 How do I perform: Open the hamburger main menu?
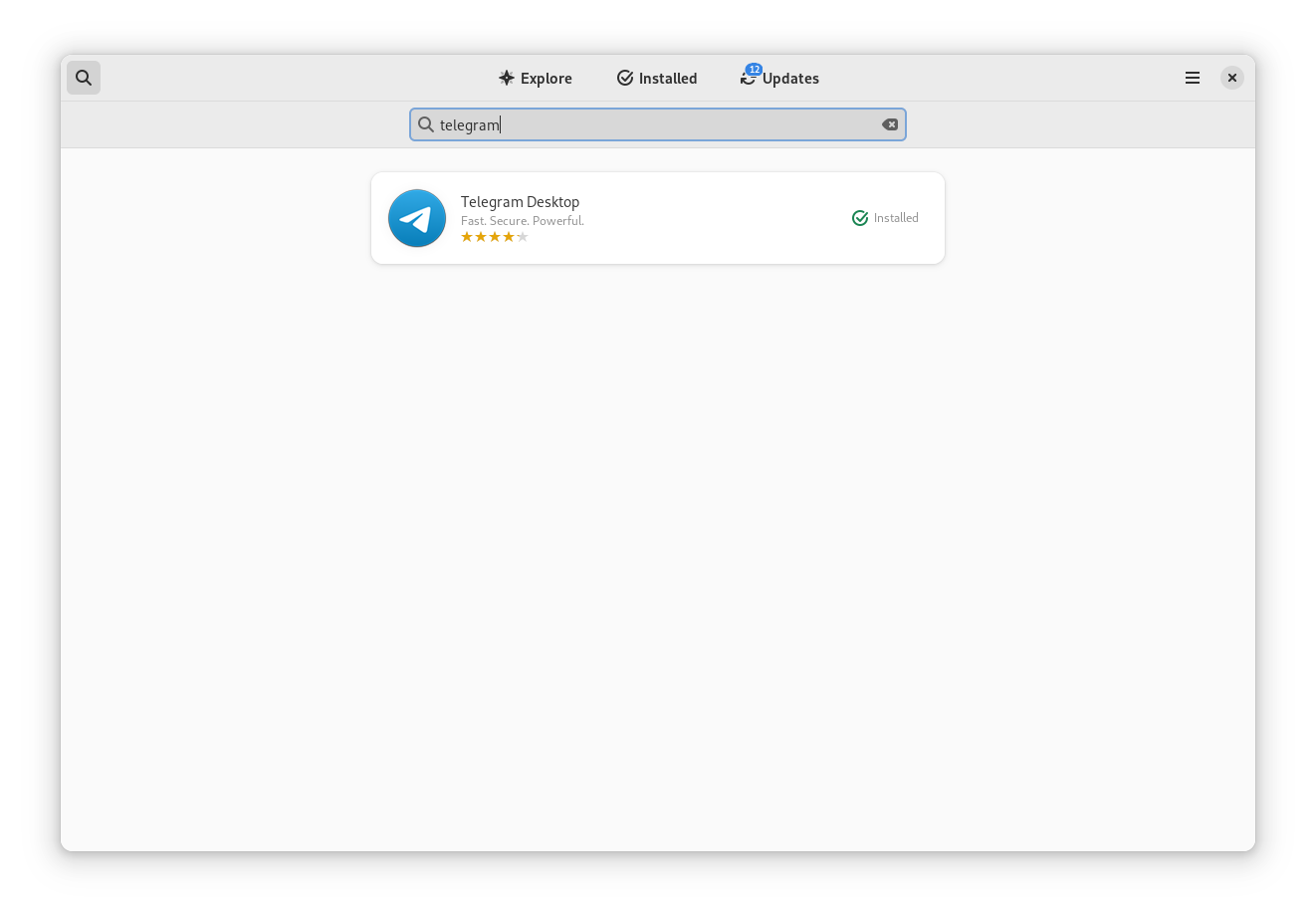coord(1193,78)
